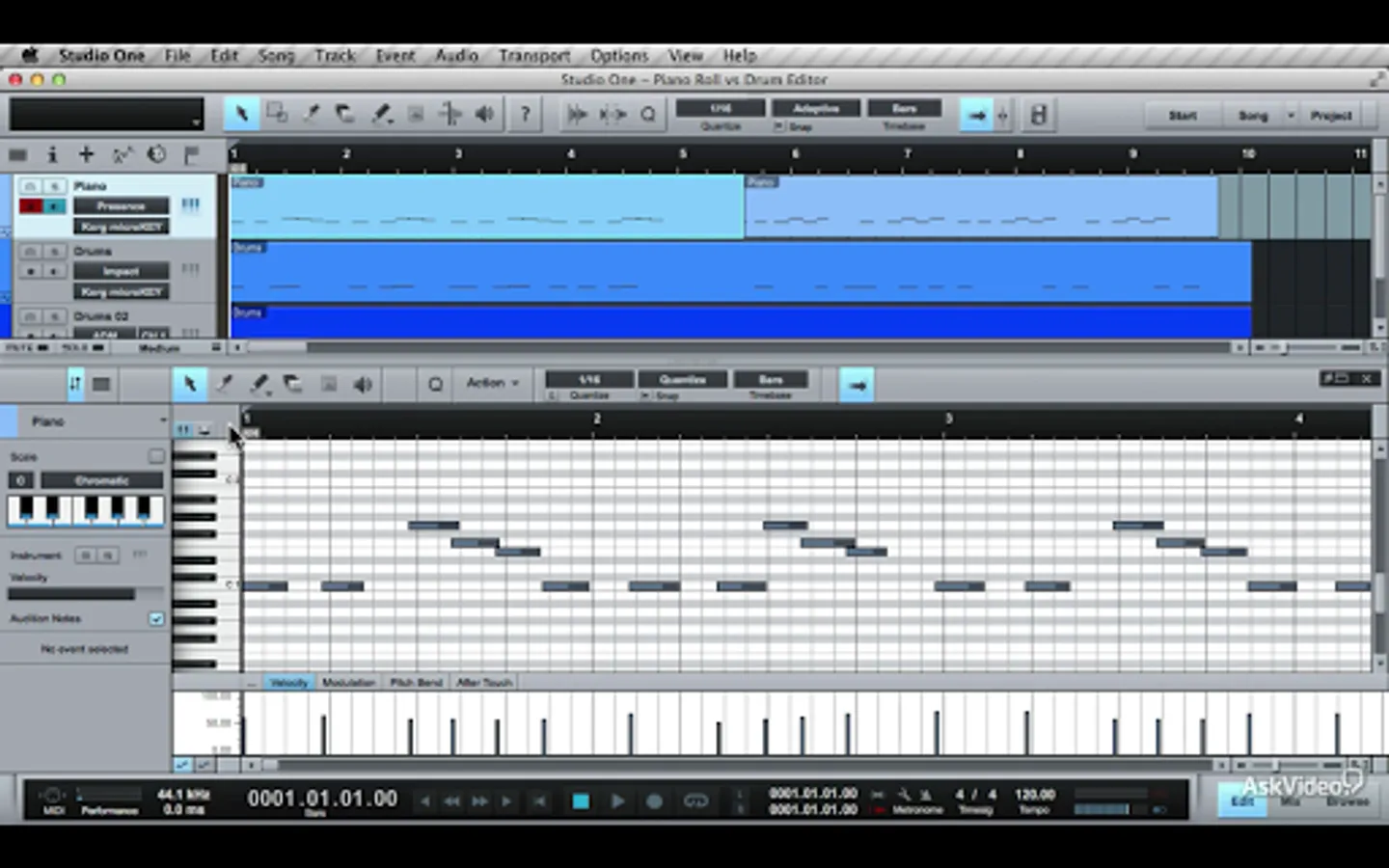Select the Arrow tool in the main toolbar
Screen dimensions: 1389x868
[x=241, y=115]
